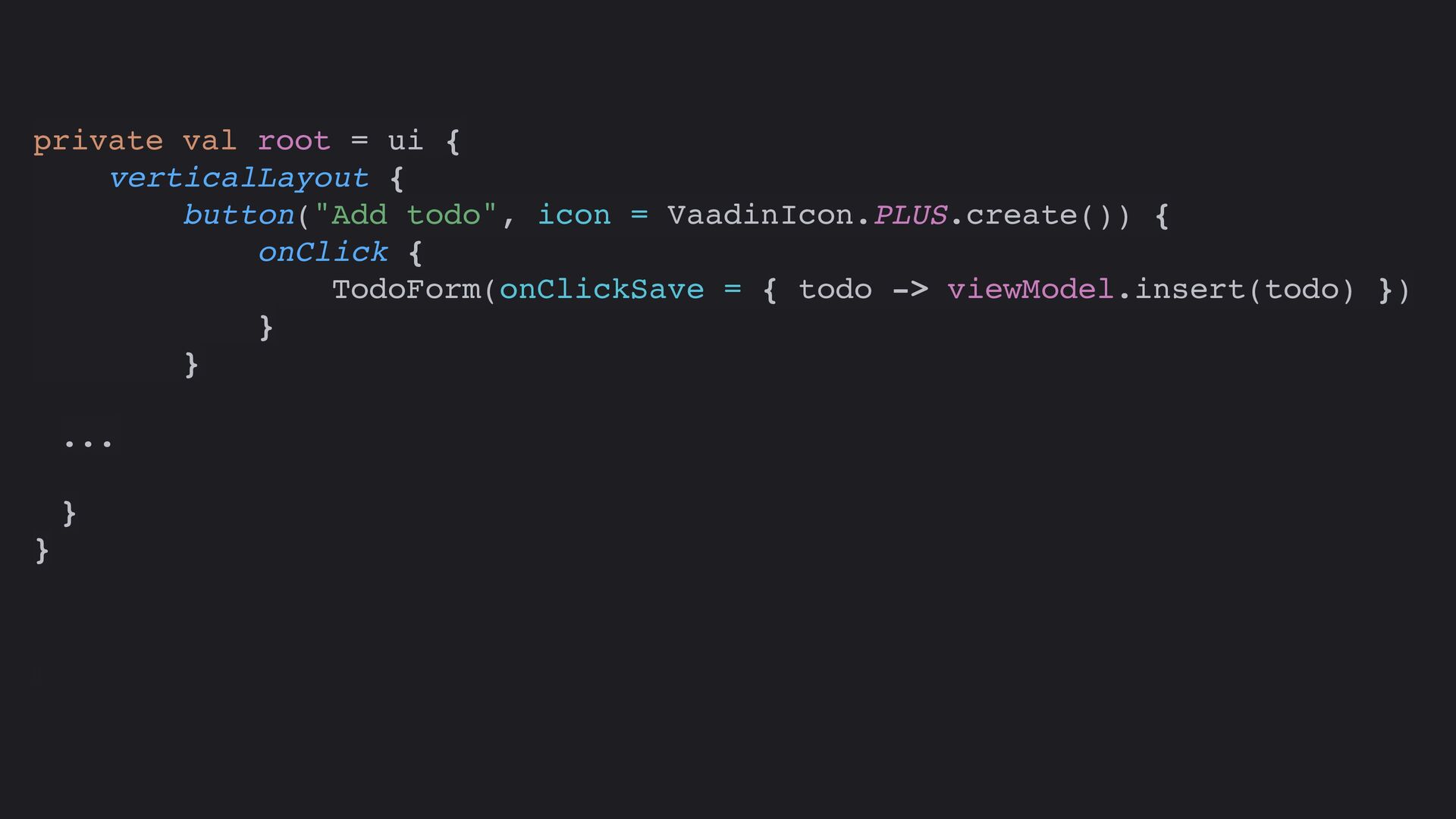The image size is (1456, 819).
Task: Click the 'create()' method call
Action: point(1040,216)
